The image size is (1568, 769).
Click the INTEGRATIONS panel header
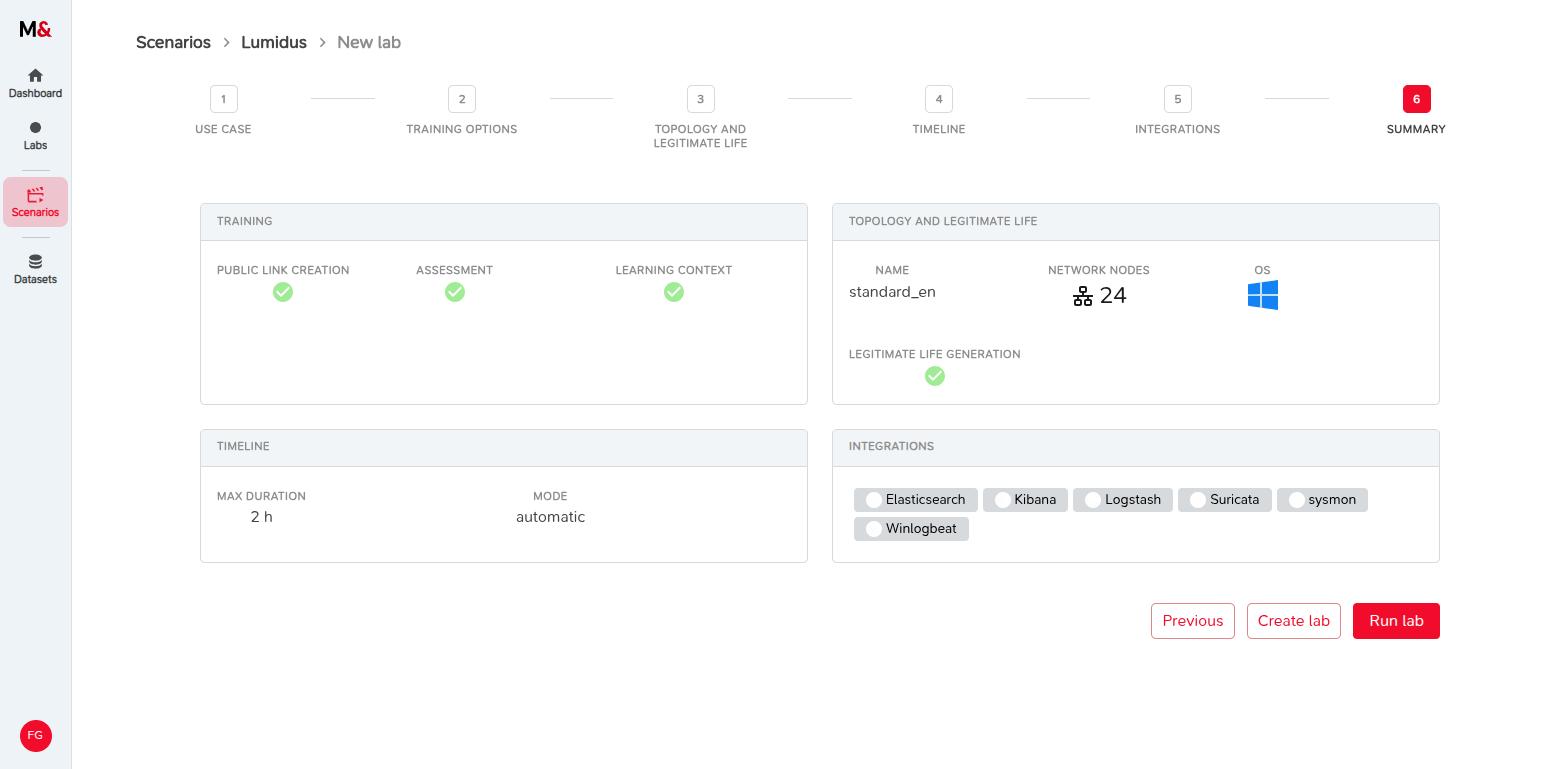(x=1136, y=447)
